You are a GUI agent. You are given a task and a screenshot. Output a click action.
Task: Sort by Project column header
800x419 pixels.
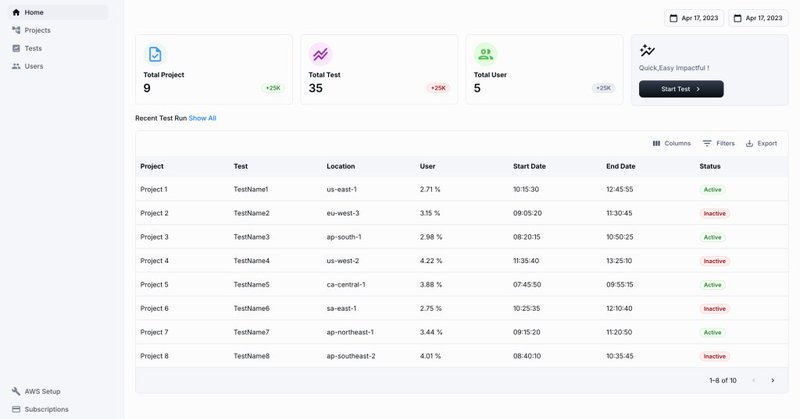click(x=152, y=166)
